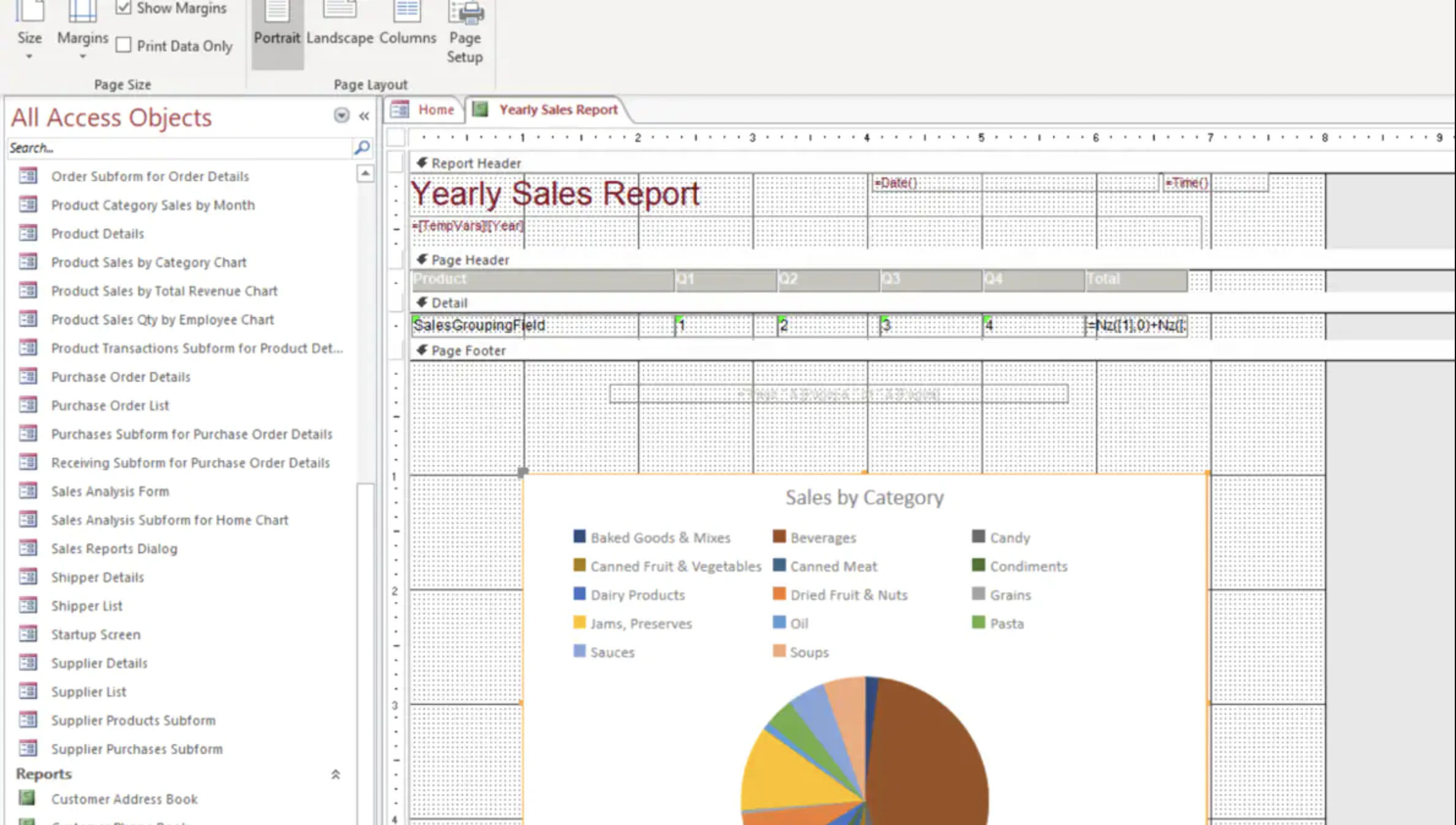Open the Sales Analysis Form

[110, 491]
